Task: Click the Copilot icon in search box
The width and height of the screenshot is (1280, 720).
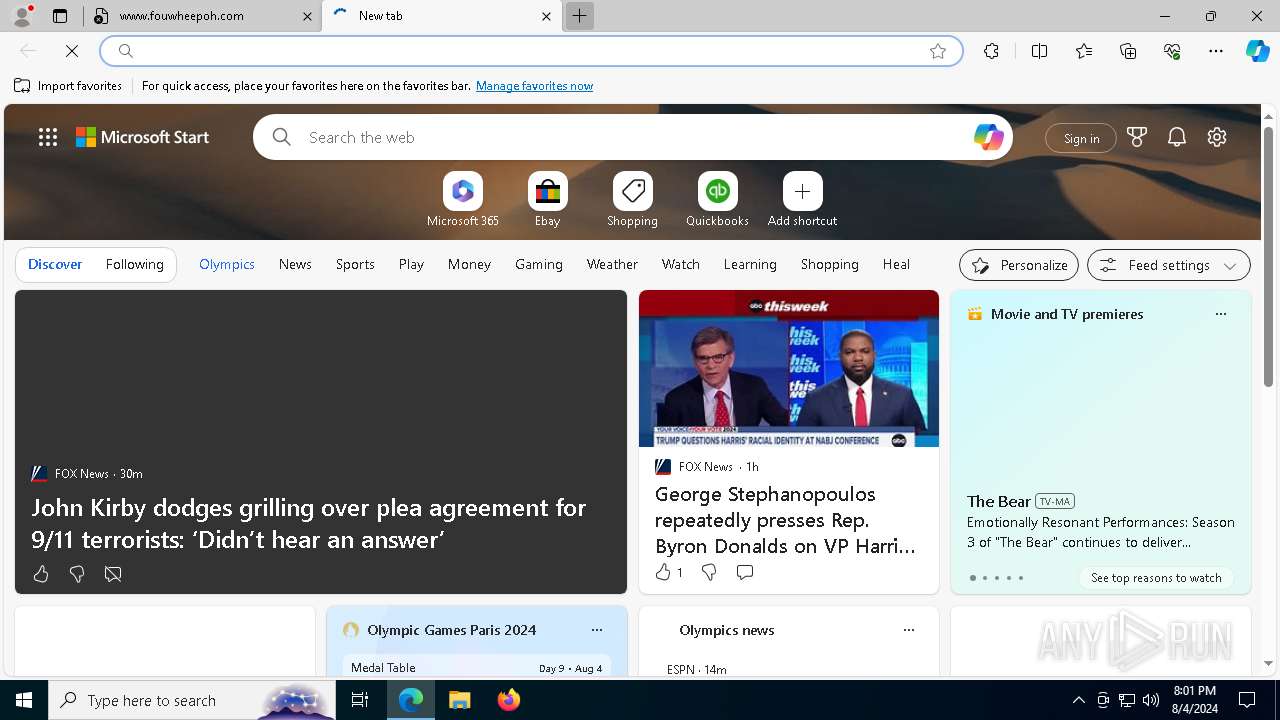Action: pyautogui.click(x=988, y=138)
